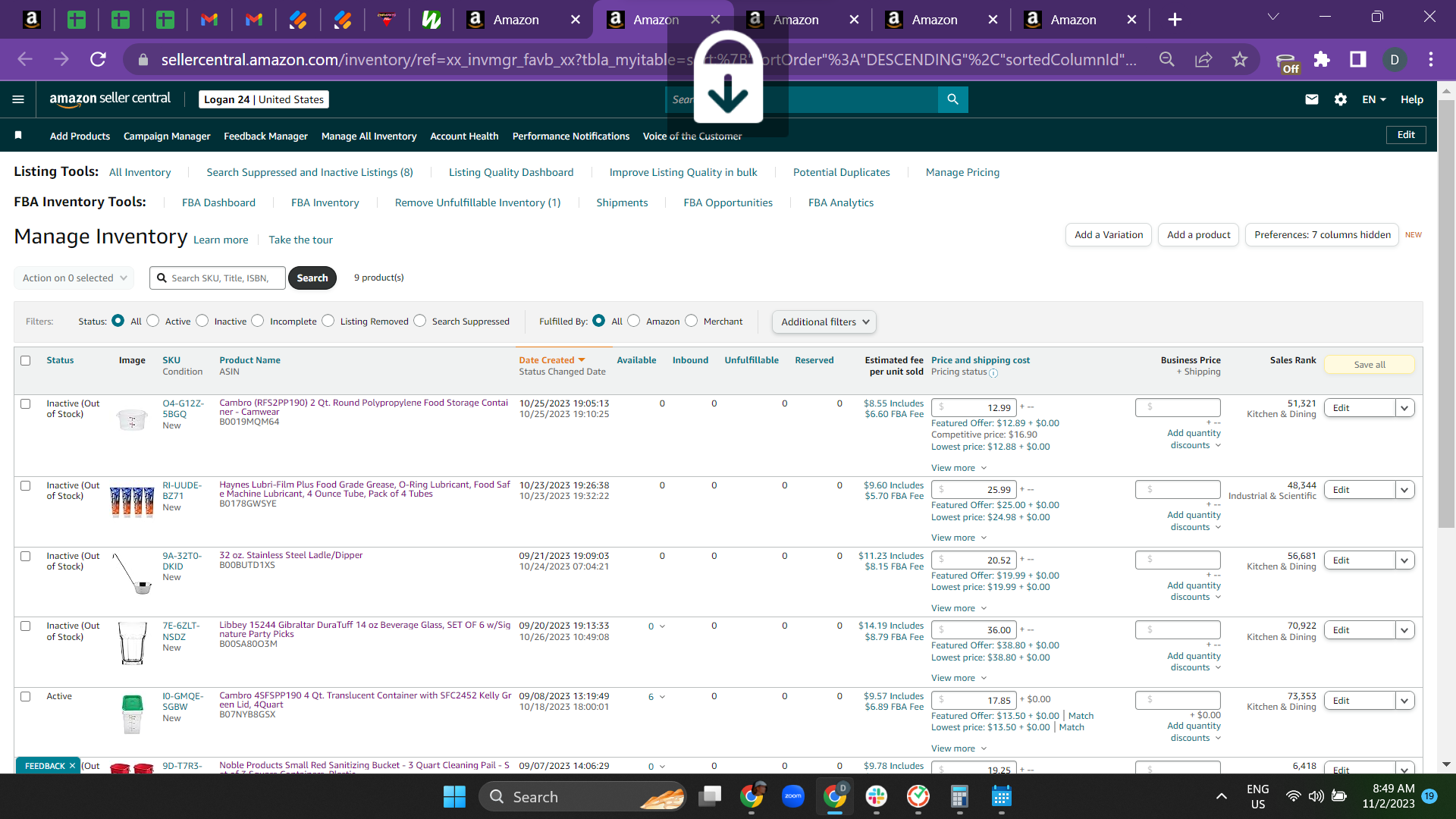Open the browser zoom magnifier icon
Image resolution: width=1456 pixels, height=819 pixels.
1166,59
